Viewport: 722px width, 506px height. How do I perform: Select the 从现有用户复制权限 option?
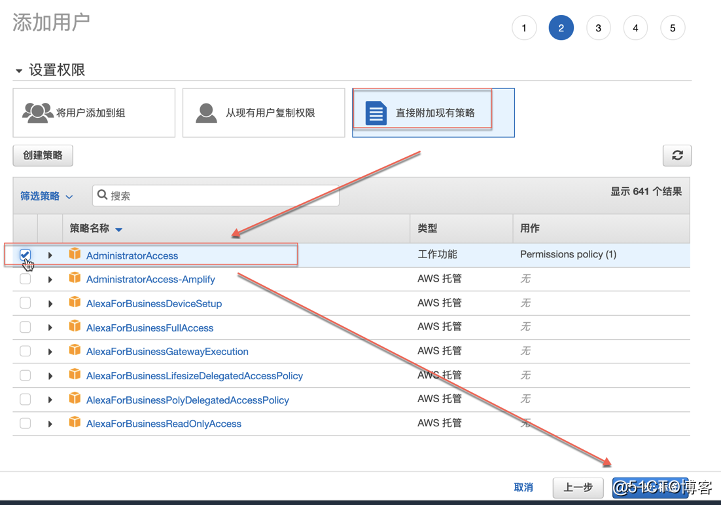pyautogui.click(x=263, y=113)
